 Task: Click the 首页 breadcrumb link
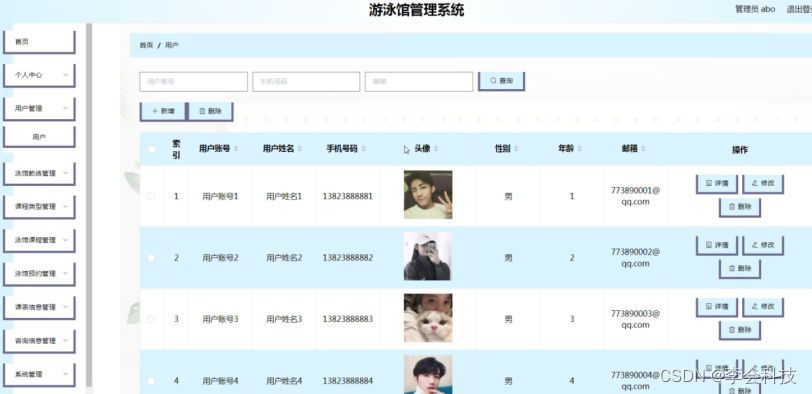click(147, 46)
